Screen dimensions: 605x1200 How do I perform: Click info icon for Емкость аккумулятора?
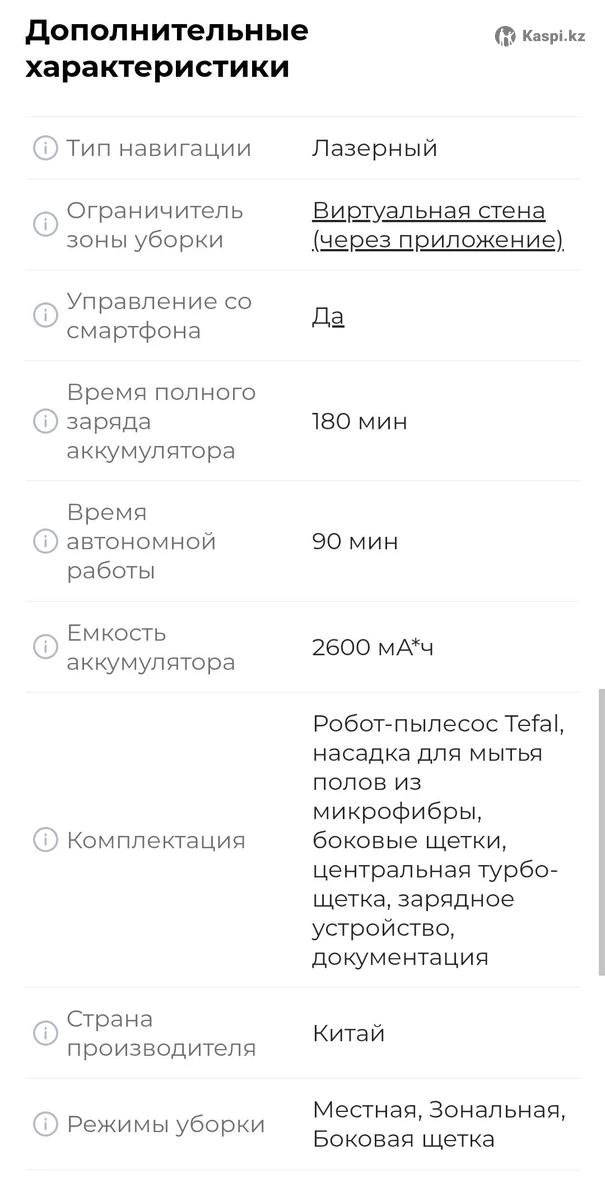click(x=45, y=647)
